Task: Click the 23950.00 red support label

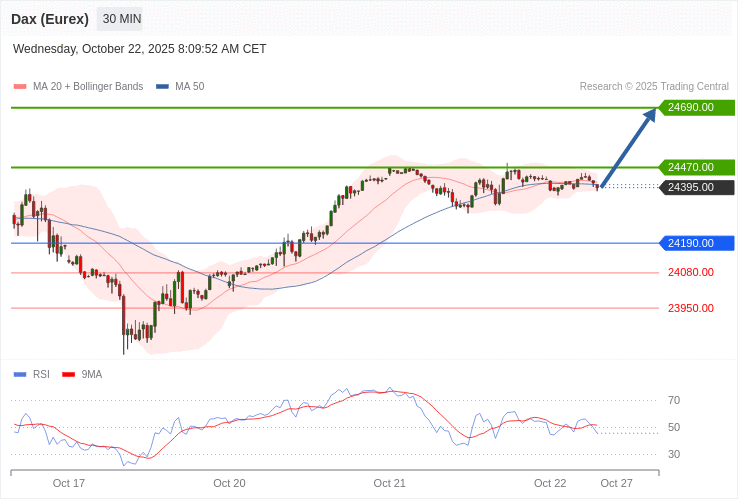Action: coord(690,308)
